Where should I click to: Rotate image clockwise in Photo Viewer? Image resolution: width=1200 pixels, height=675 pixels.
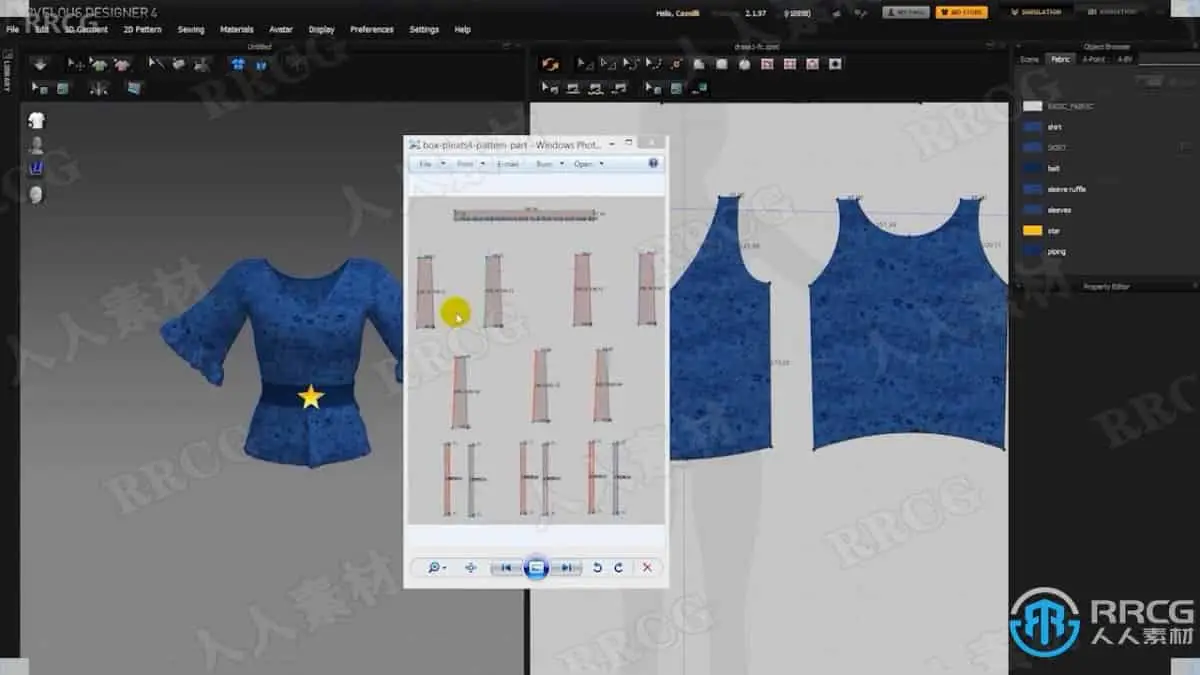tap(619, 567)
